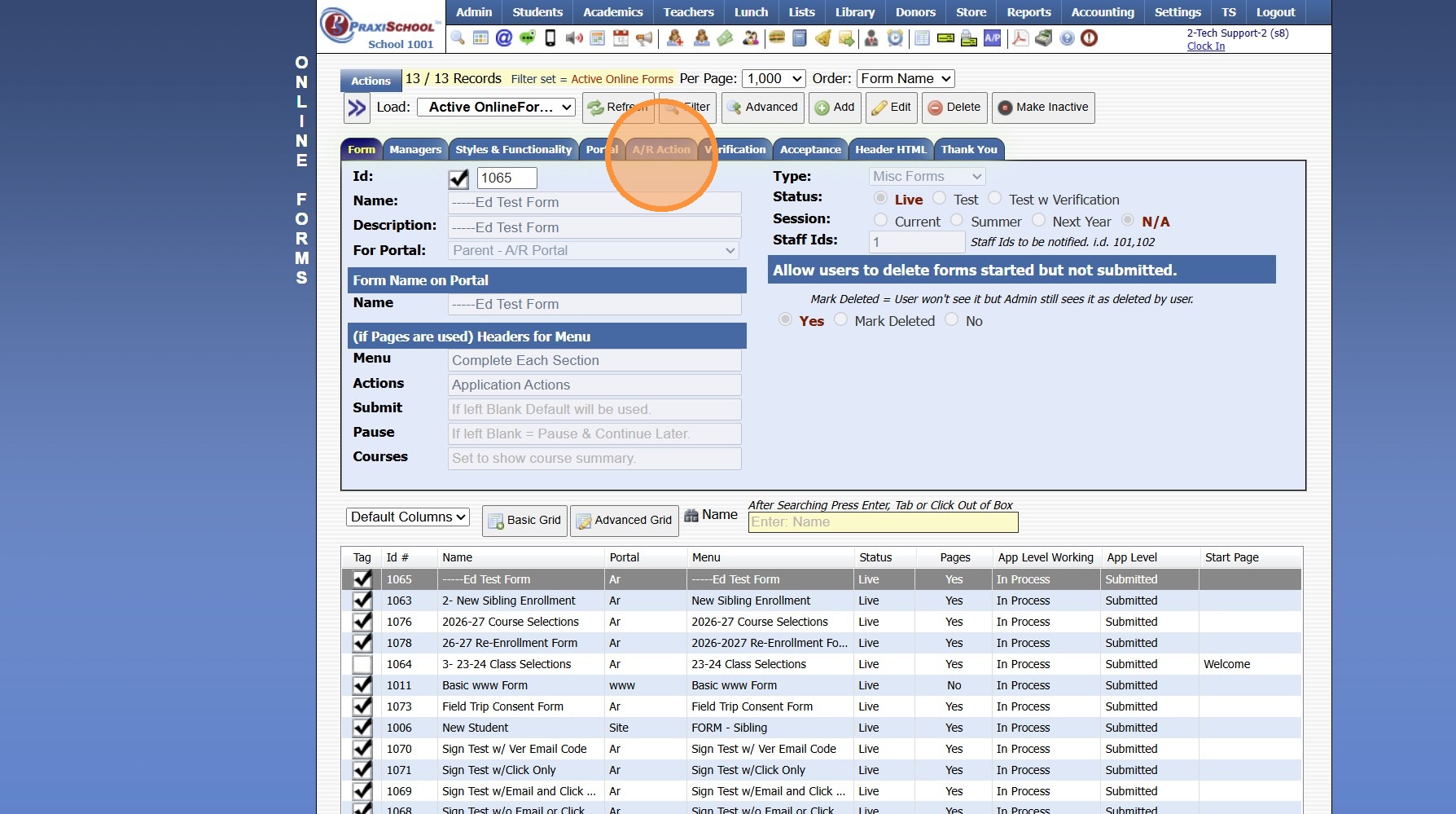
Task: Open the Per Page dropdown
Action: (774, 79)
